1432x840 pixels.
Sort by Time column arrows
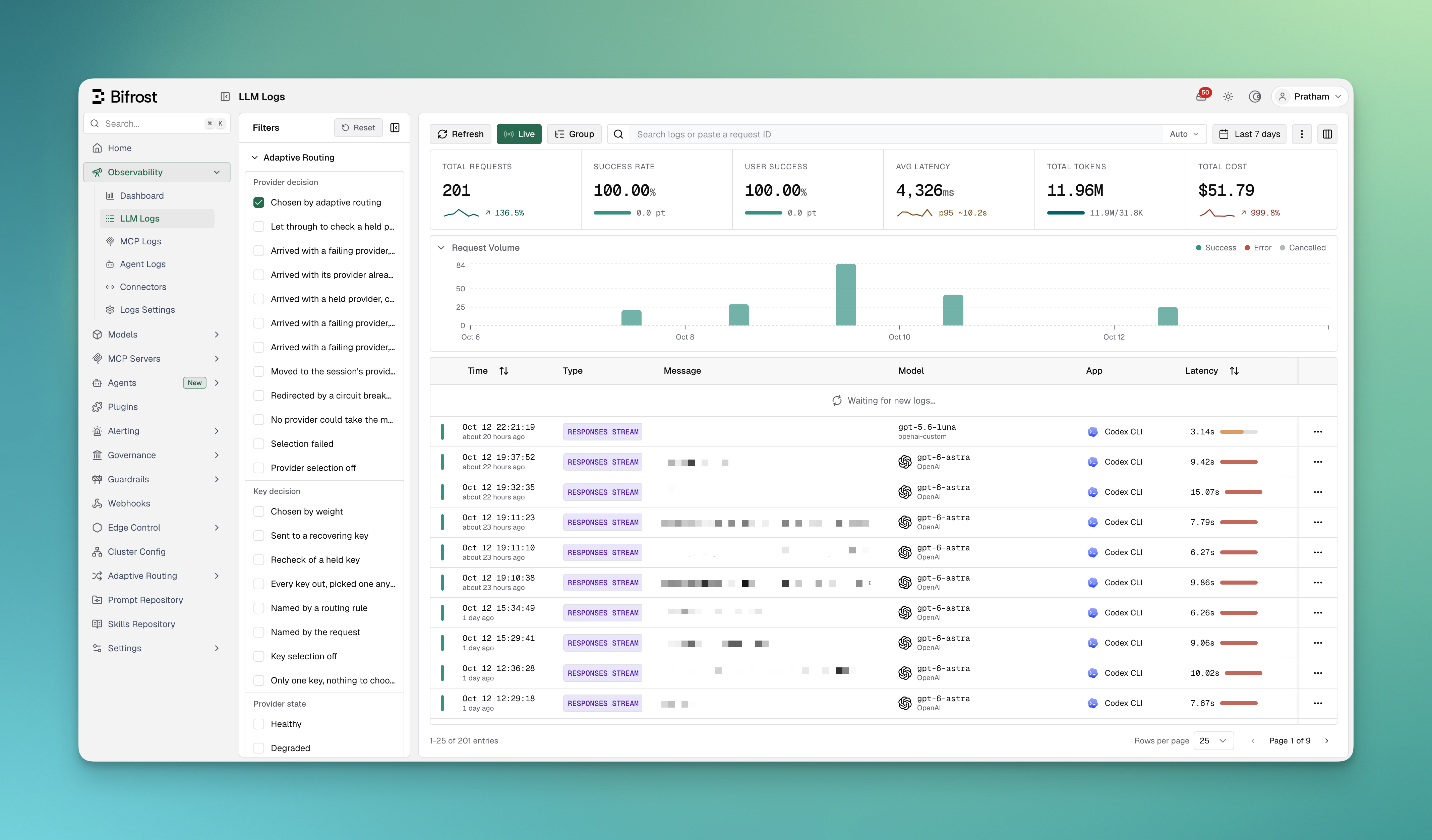[x=503, y=370]
